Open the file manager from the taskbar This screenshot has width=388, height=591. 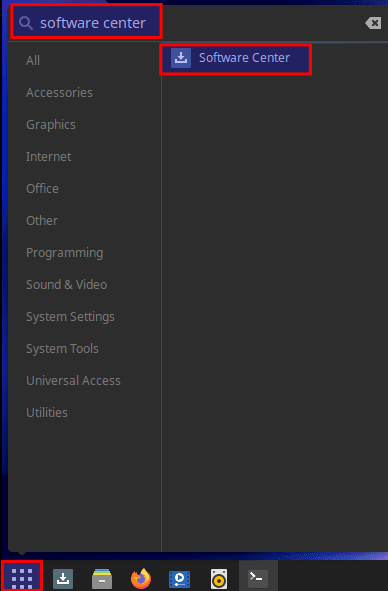[x=102, y=579]
